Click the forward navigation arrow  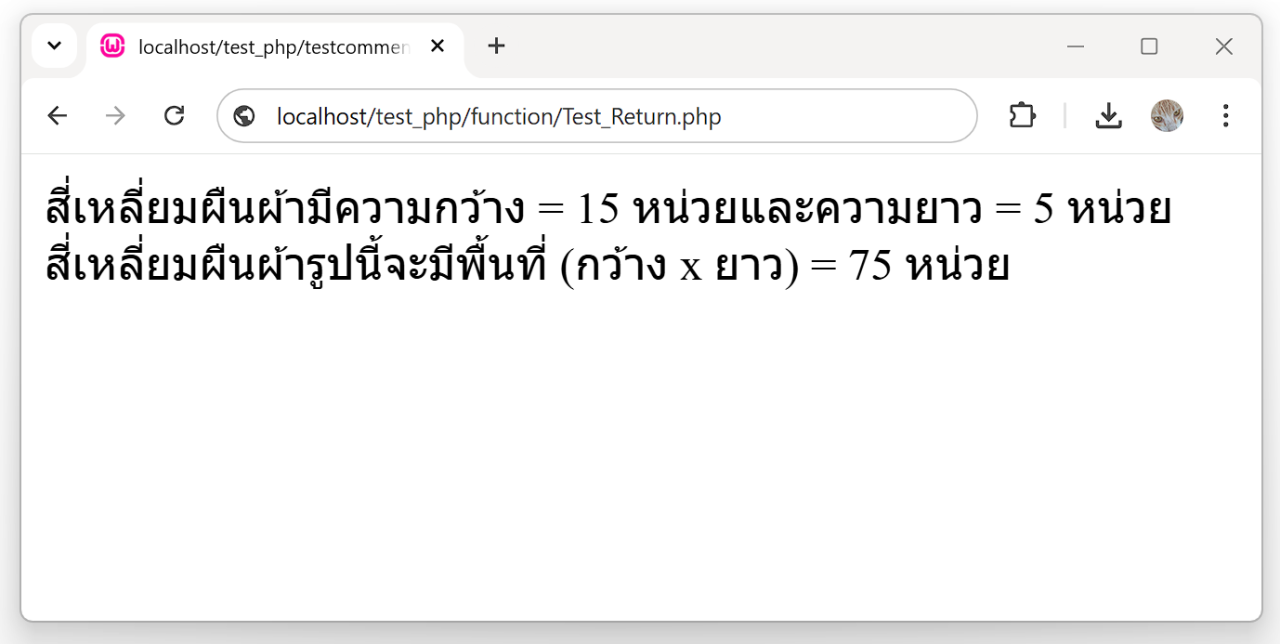point(116,116)
